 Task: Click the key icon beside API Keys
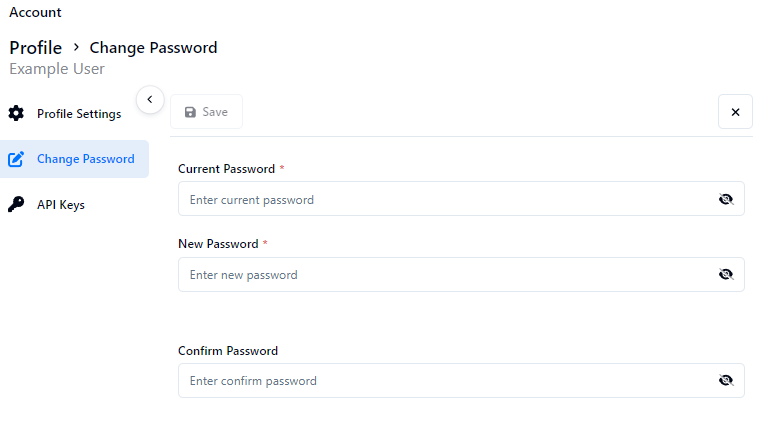16,205
